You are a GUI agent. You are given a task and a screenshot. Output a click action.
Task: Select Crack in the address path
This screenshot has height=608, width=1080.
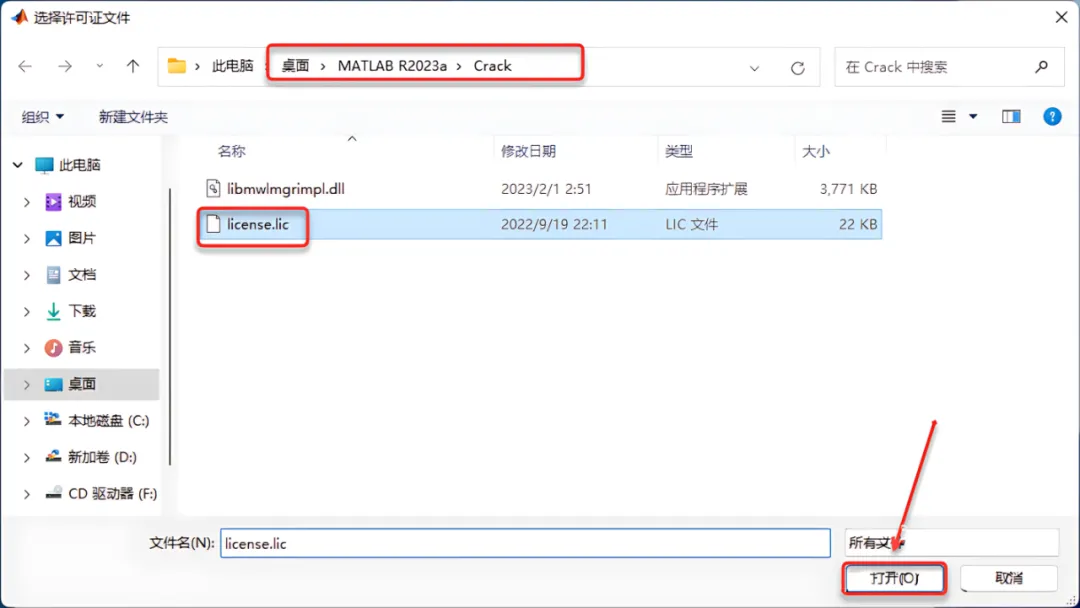click(x=492, y=66)
